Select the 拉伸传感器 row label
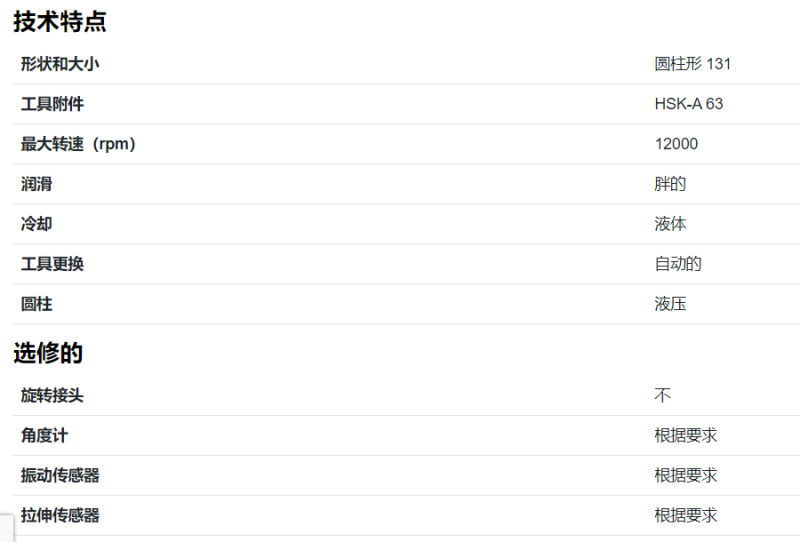 [60, 515]
